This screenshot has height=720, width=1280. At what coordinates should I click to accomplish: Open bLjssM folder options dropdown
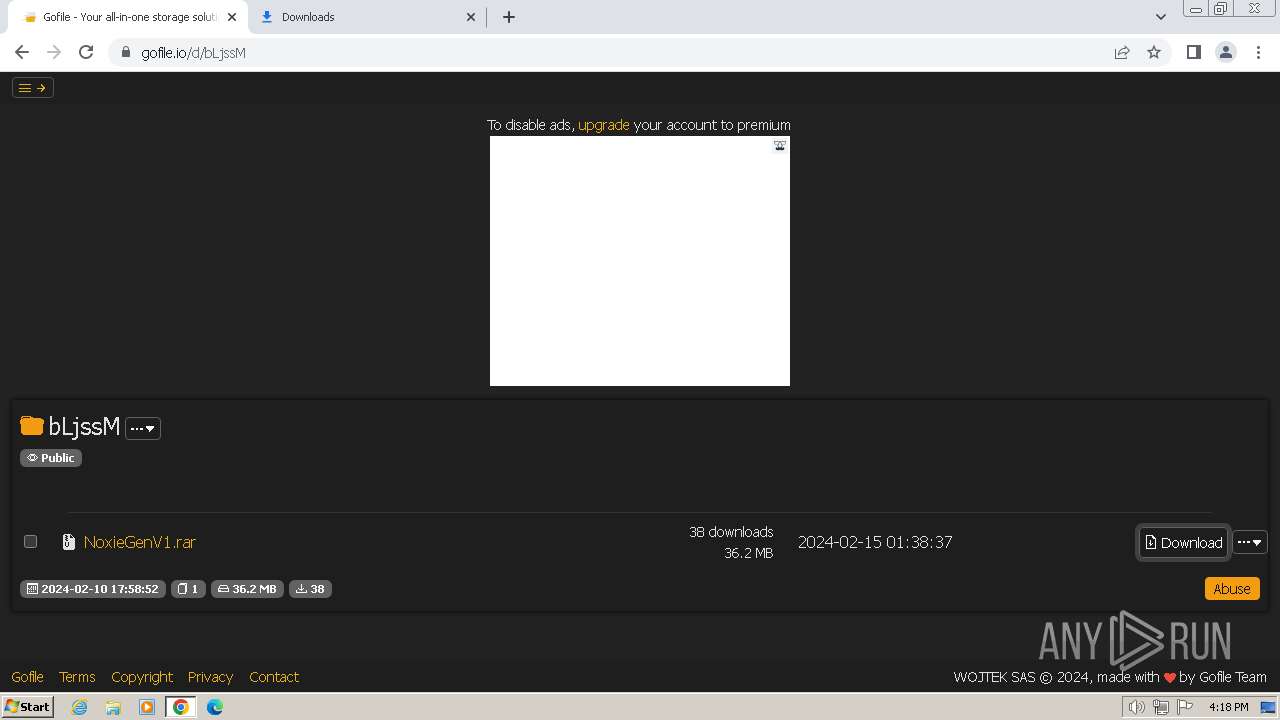pos(143,428)
